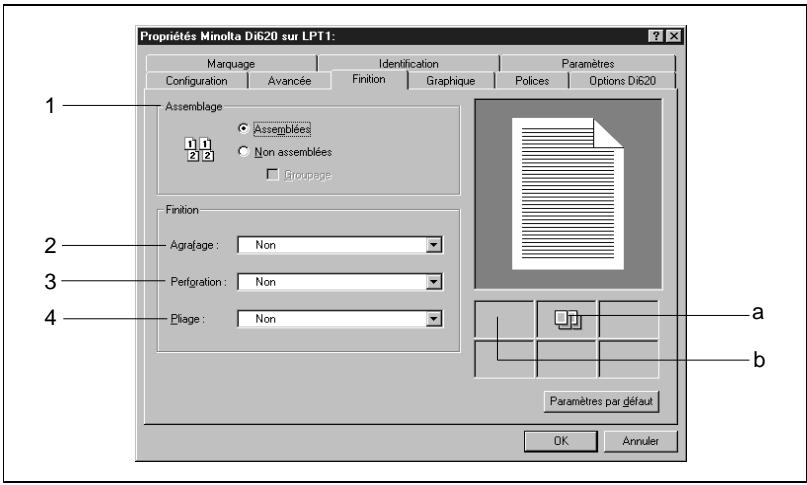Click the Annuler button
The width and height of the screenshot is (807, 485).
(640, 441)
